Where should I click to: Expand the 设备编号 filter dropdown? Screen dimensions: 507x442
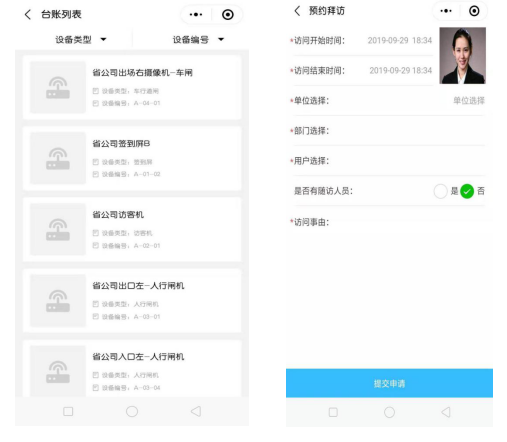pyautogui.click(x=198, y=39)
